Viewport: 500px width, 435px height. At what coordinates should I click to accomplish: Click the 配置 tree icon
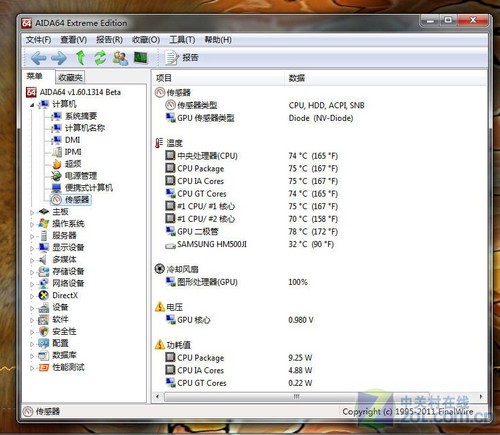point(44,343)
